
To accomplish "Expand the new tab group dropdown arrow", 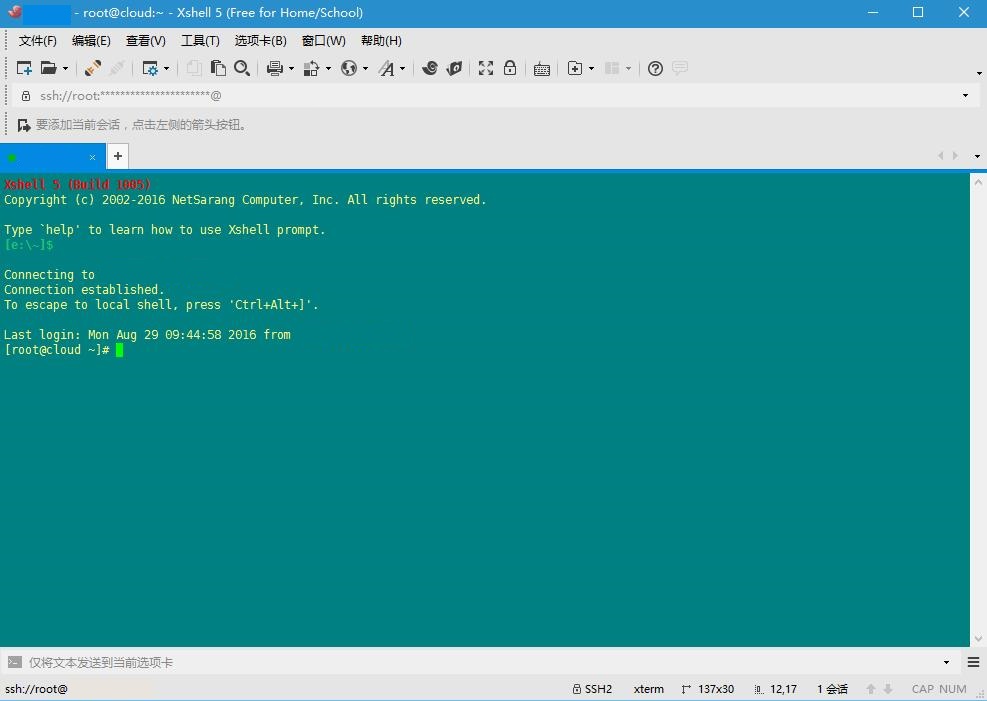I will pyautogui.click(x=591, y=68).
